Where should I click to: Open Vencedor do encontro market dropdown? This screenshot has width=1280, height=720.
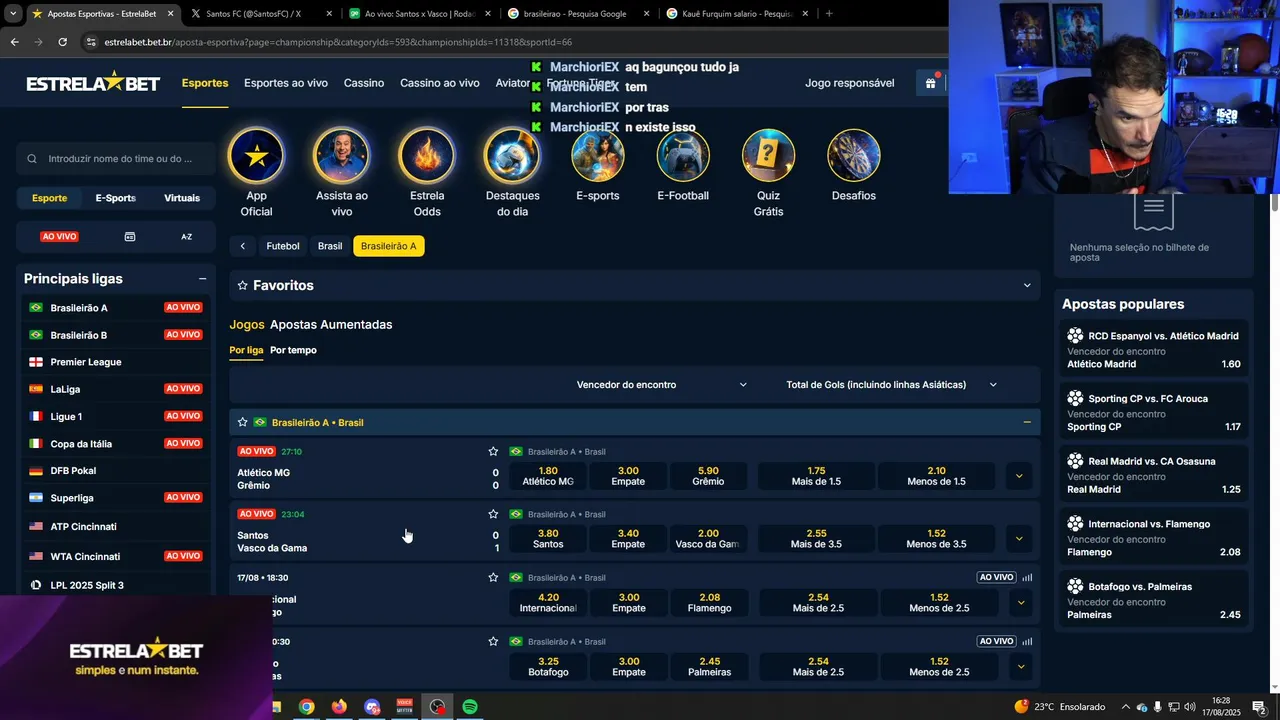[661, 385]
